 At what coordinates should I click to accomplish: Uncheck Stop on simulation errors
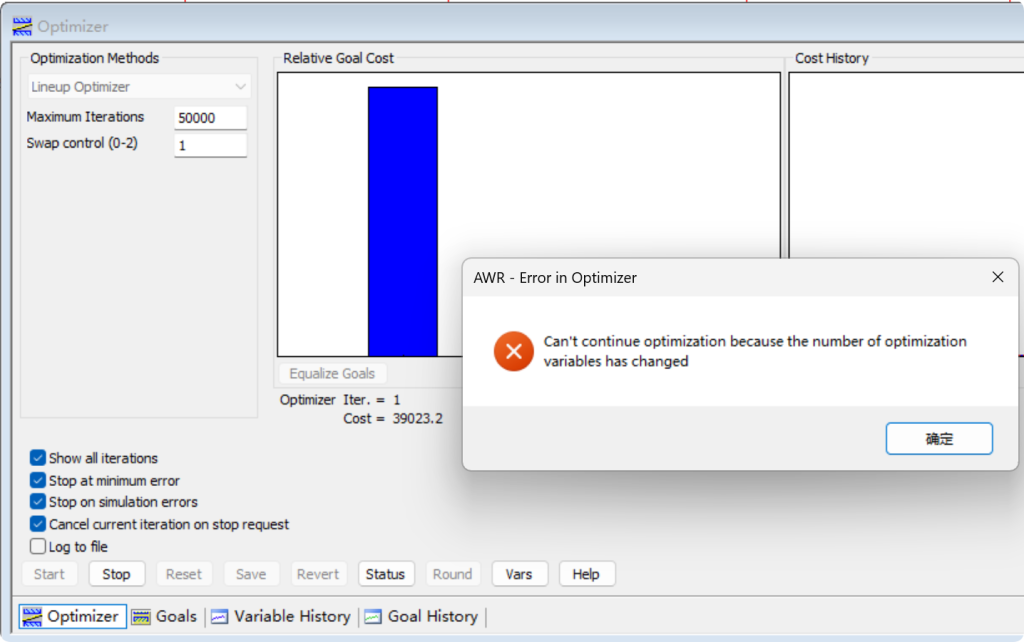38,502
